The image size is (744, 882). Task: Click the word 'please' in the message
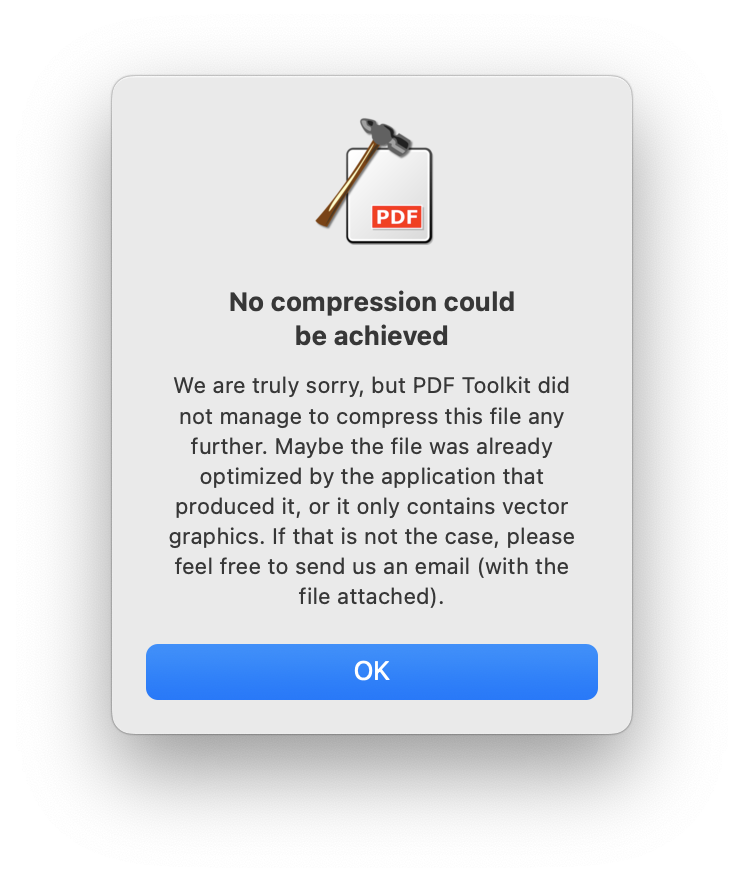coord(540,538)
